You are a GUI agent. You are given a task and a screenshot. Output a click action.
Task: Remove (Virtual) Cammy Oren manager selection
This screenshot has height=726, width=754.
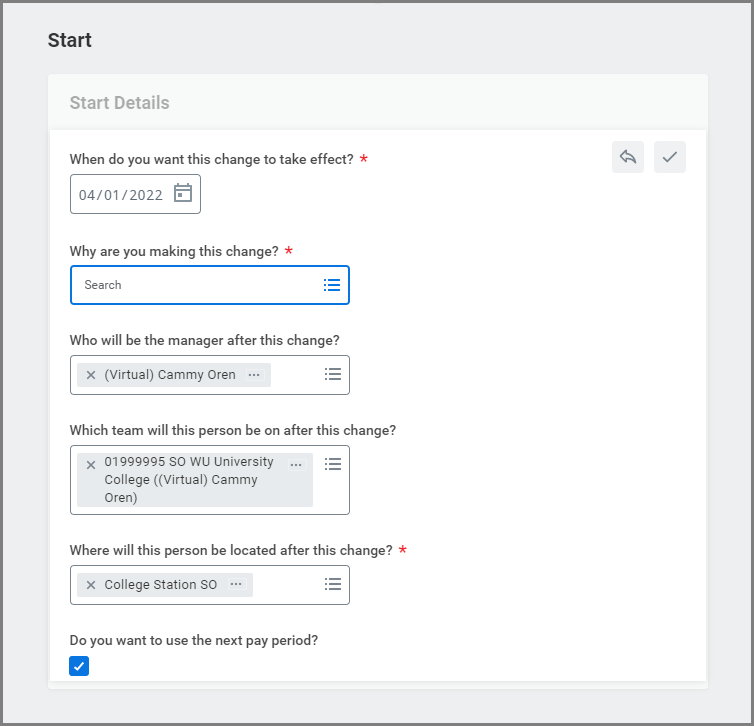(91, 375)
